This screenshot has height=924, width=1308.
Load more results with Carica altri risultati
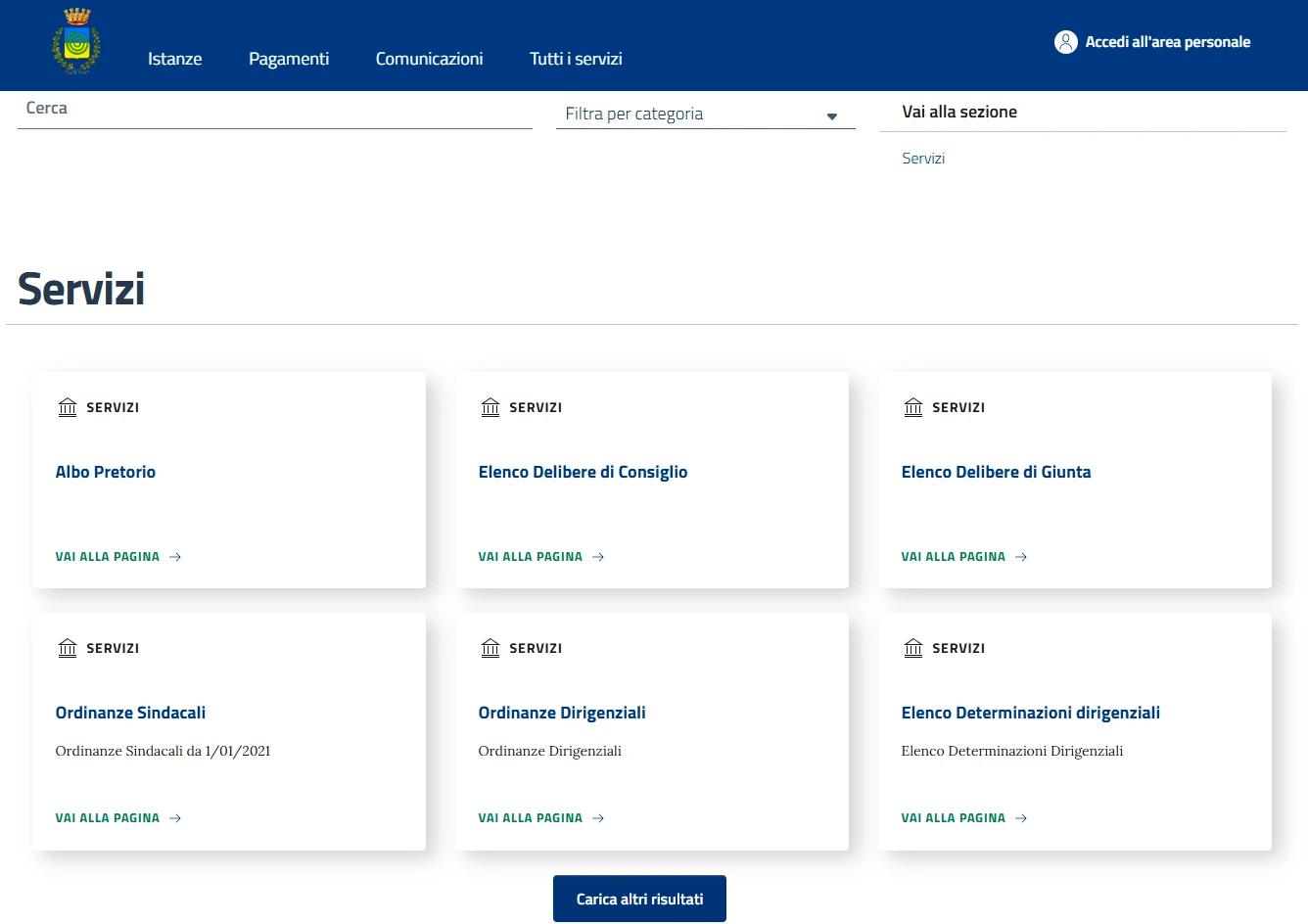click(639, 899)
